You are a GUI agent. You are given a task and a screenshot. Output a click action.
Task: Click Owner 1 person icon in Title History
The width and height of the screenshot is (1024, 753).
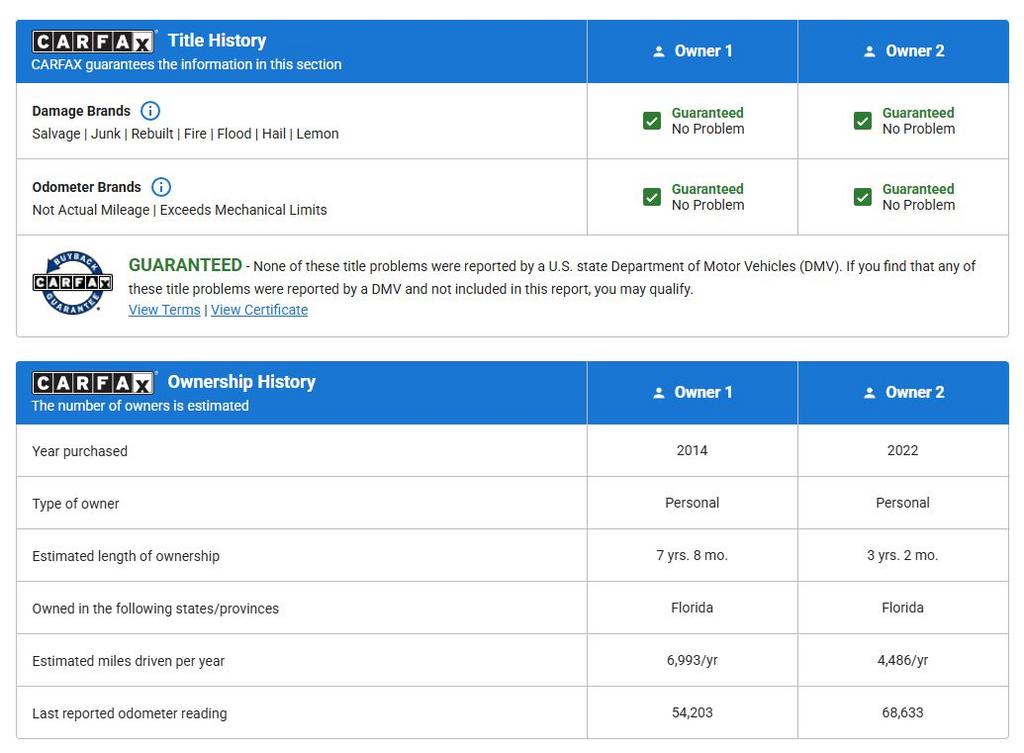(x=658, y=51)
